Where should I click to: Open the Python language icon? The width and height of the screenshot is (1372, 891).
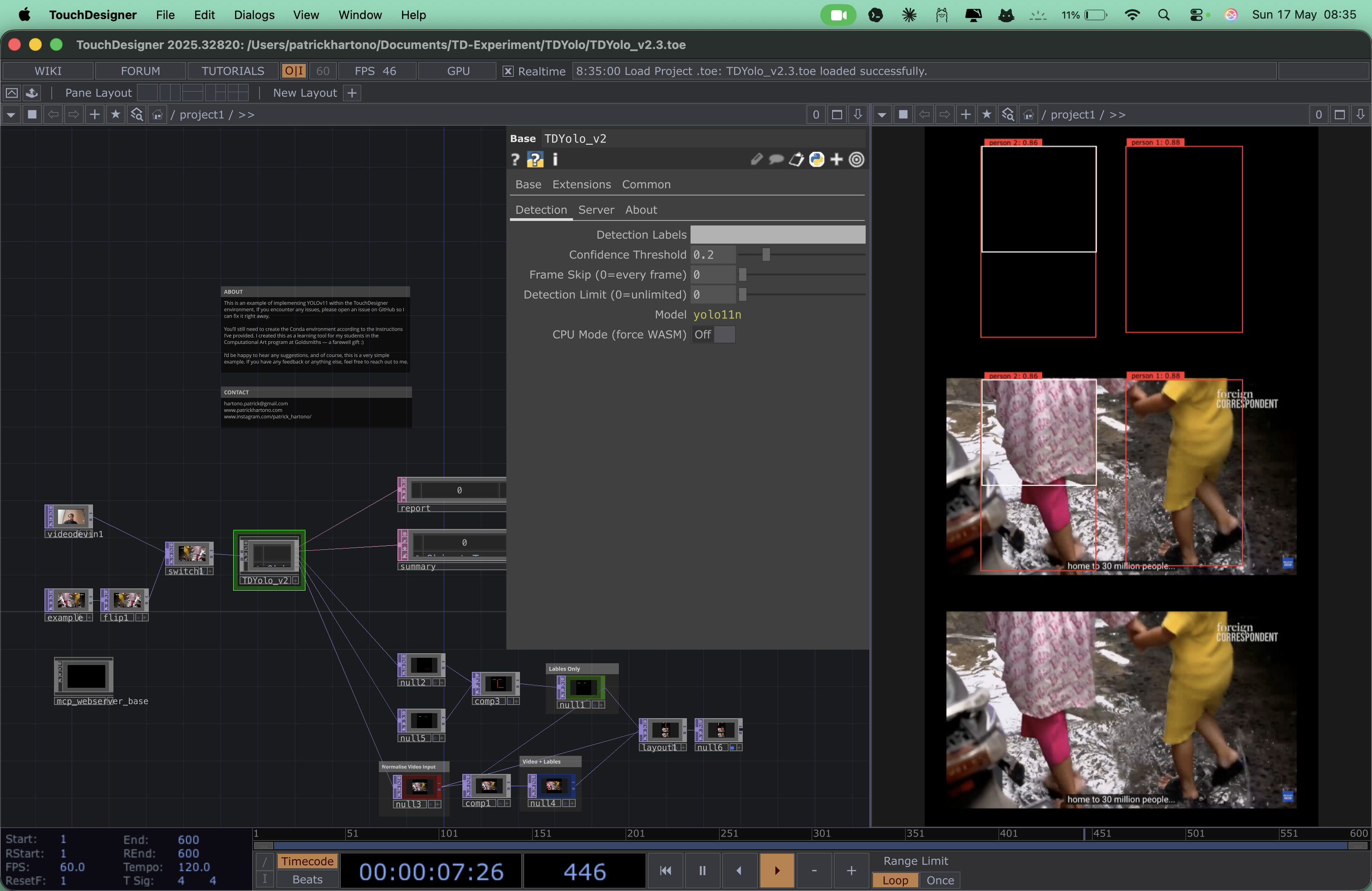[816, 160]
